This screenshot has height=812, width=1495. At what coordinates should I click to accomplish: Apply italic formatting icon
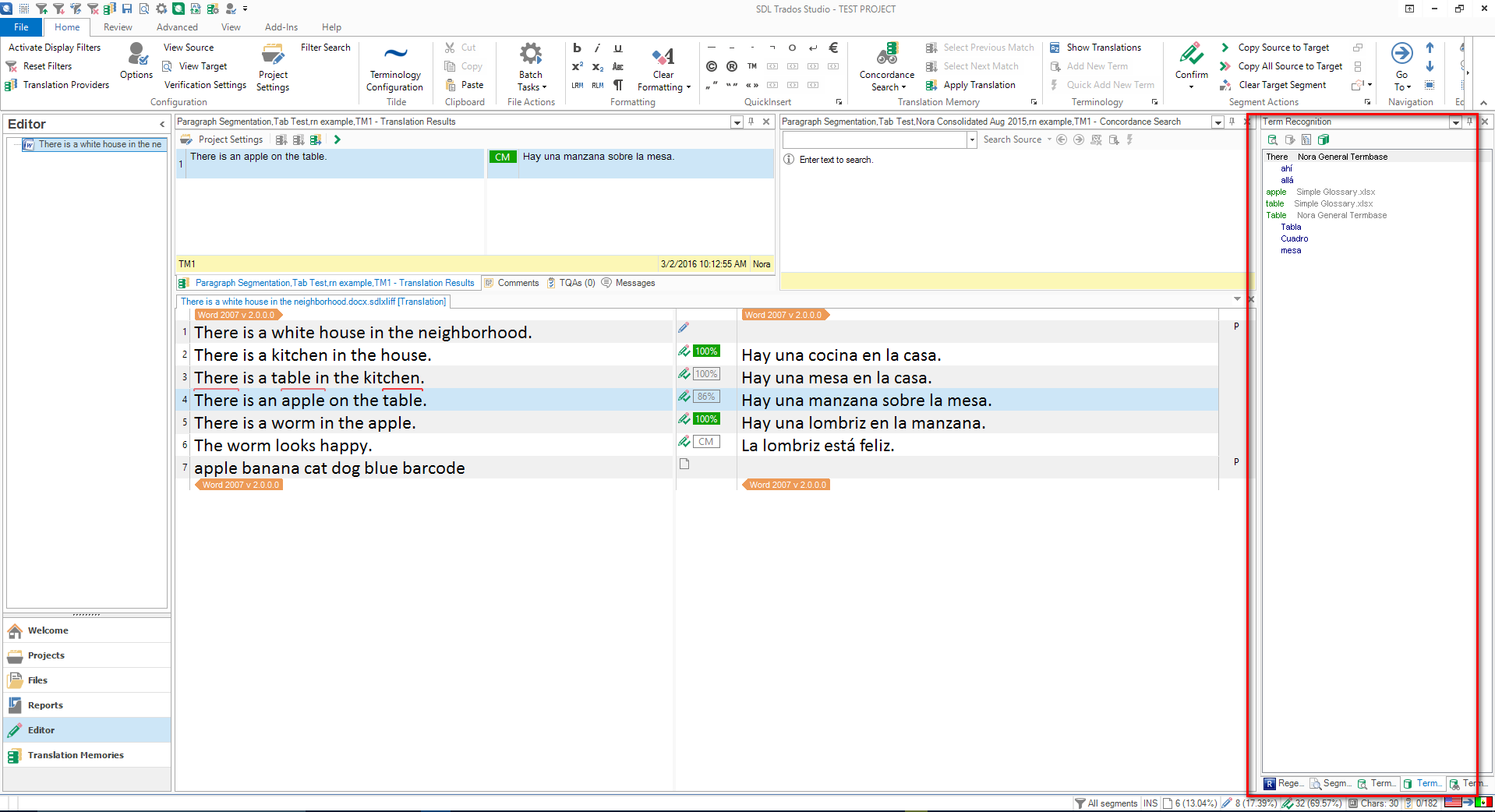click(x=597, y=48)
